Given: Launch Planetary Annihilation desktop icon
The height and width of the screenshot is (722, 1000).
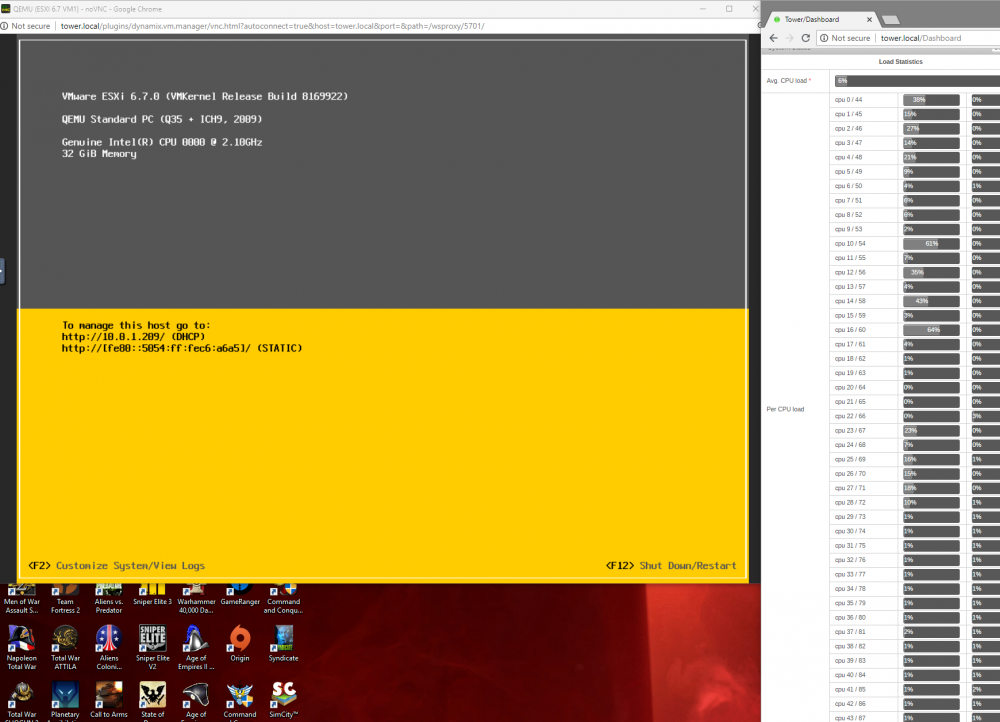Looking at the screenshot, I should click(65, 701).
